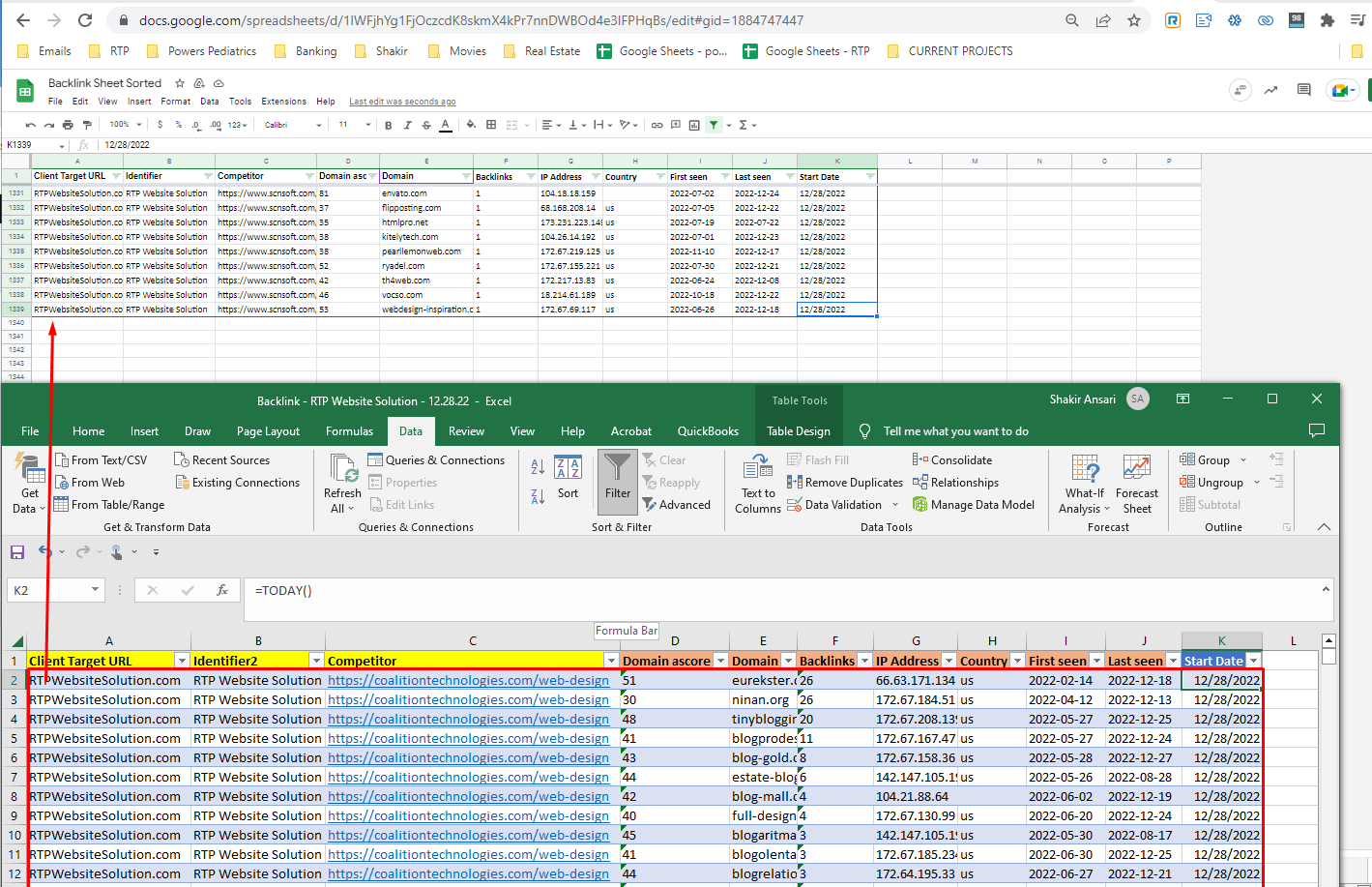Screen dimensions: 1372x887
Task: Click the Sheets paint format icon
Action: [x=87, y=125]
